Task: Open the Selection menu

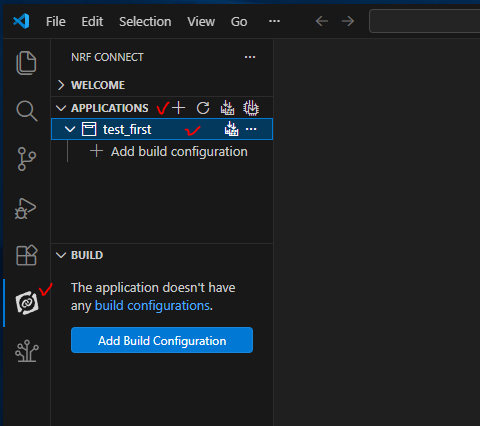Action: click(145, 22)
